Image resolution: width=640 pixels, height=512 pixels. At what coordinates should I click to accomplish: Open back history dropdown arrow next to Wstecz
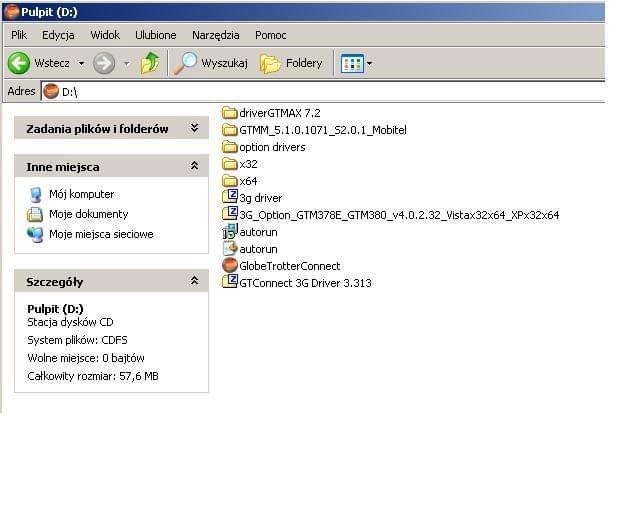click(x=81, y=64)
